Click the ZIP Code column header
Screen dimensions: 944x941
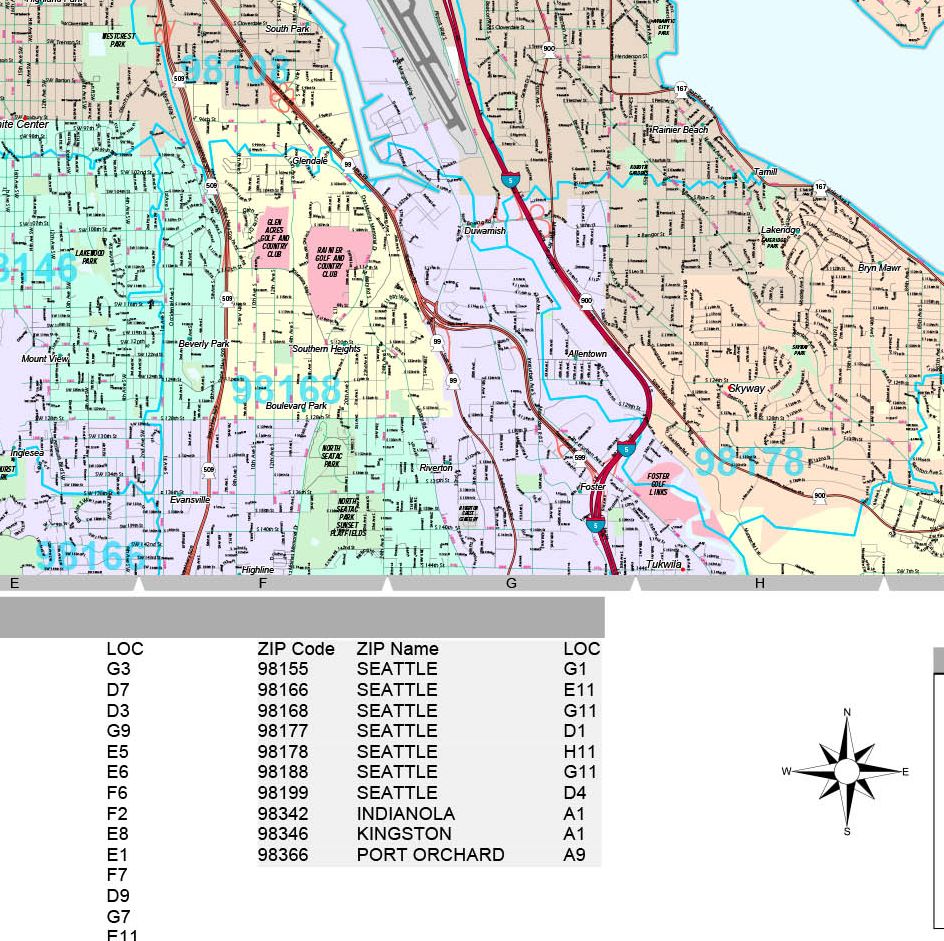tap(296, 649)
